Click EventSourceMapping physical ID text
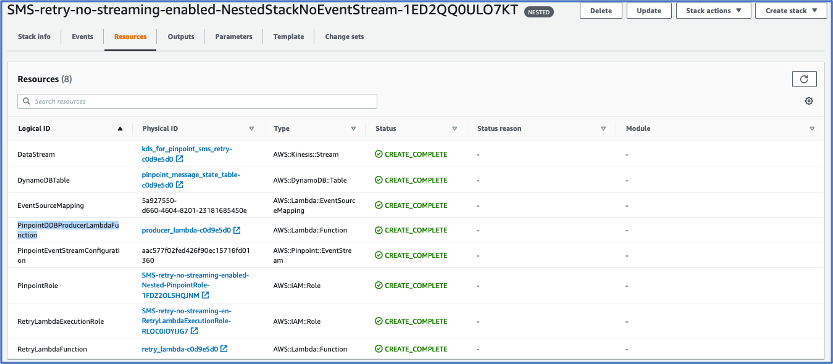Image resolution: width=833 pixels, height=364 pixels. [194, 205]
